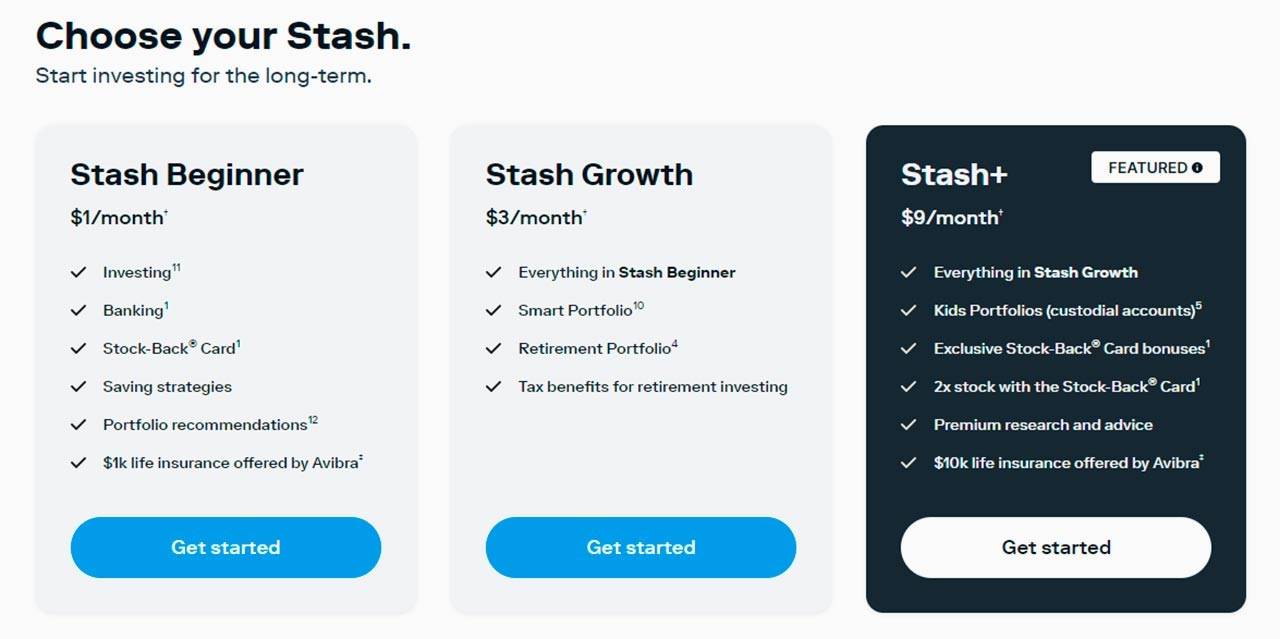
Task: Get started with Stash Beginner plan
Action: 226,547
